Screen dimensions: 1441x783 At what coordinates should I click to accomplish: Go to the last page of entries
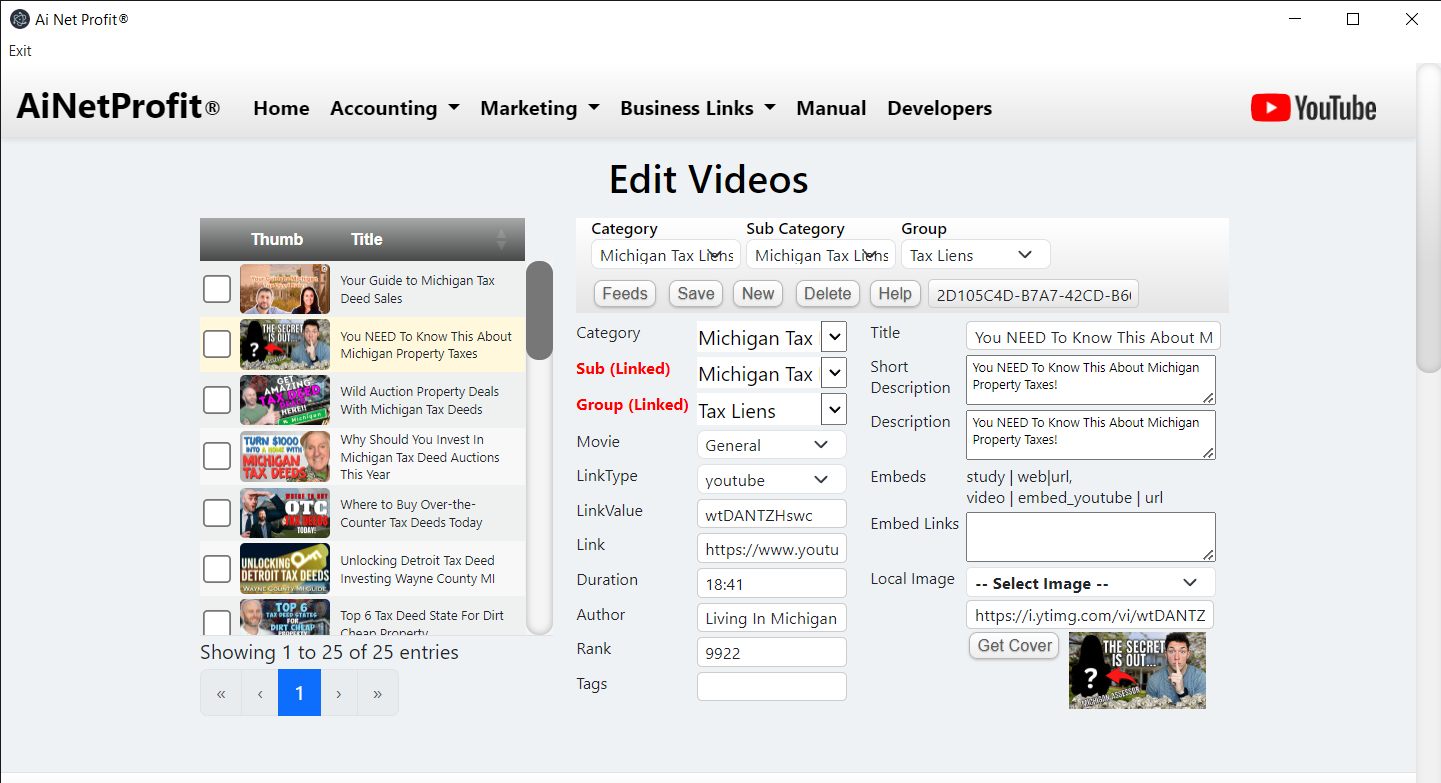377,693
